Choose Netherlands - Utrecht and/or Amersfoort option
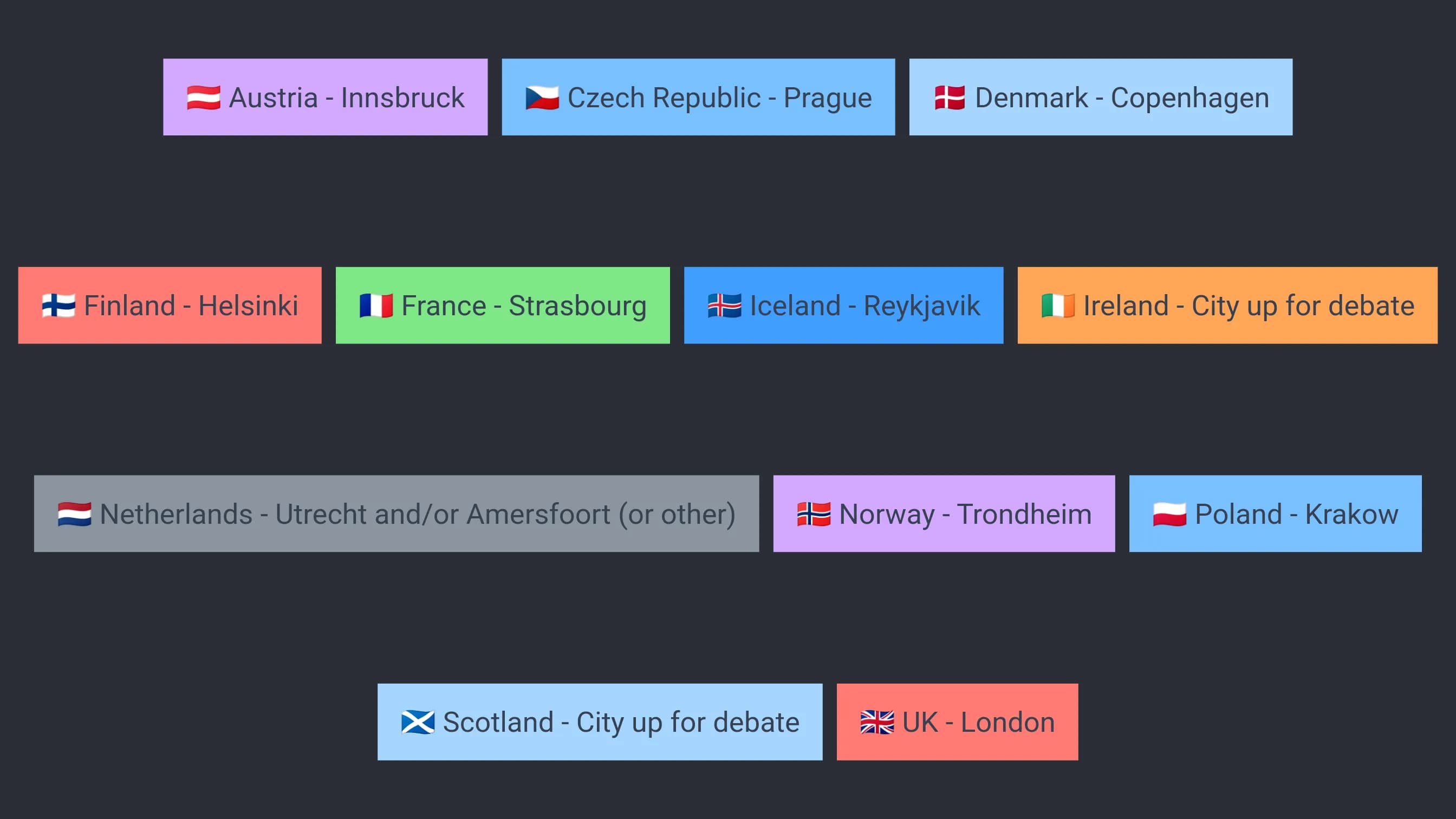1456x819 pixels. pyautogui.click(x=397, y=514)
